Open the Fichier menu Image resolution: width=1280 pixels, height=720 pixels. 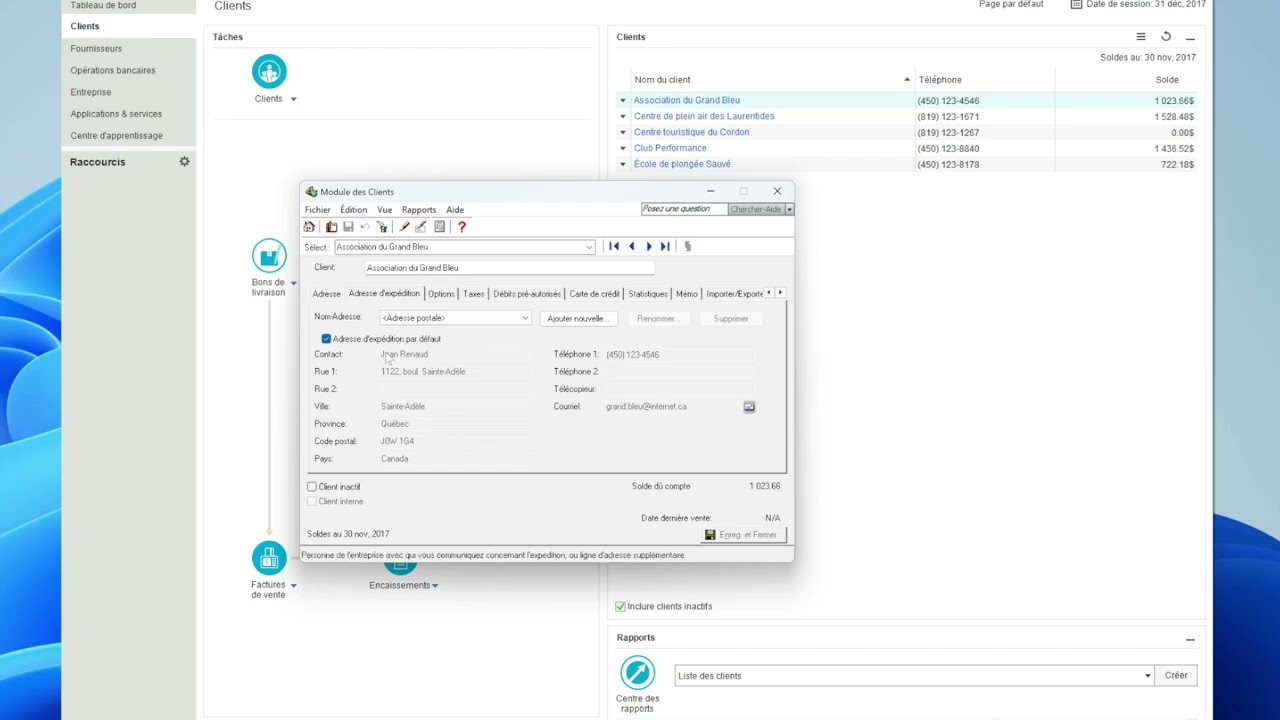point(318,210)
